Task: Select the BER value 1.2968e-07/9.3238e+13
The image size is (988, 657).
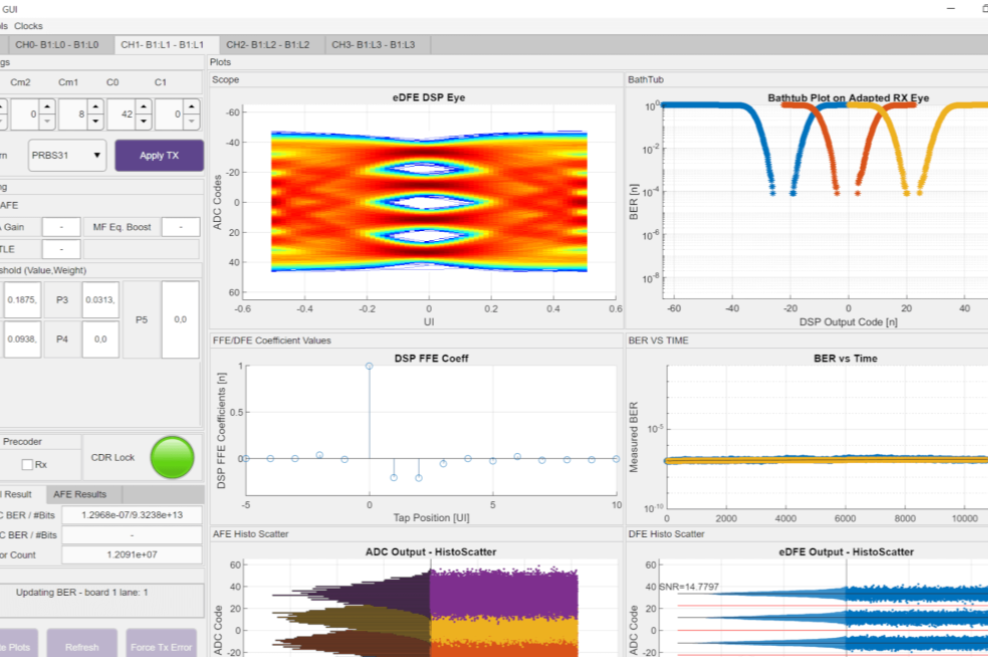Action: point(132,515)
